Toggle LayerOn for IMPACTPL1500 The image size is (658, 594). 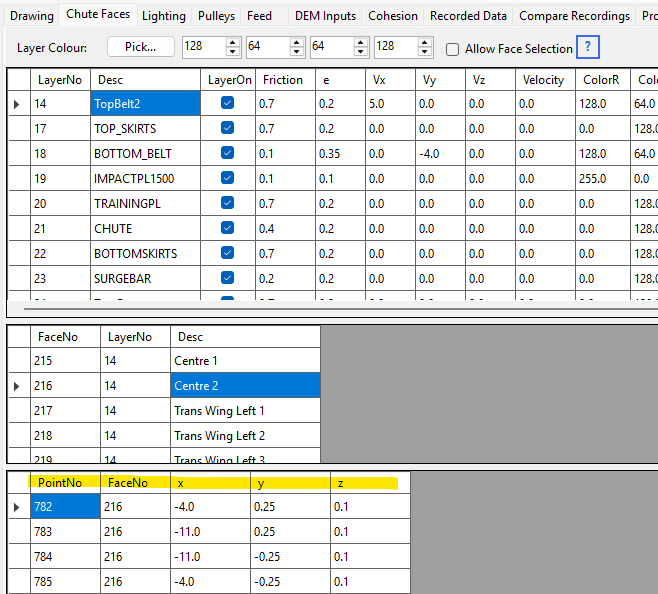coord(227,178)
